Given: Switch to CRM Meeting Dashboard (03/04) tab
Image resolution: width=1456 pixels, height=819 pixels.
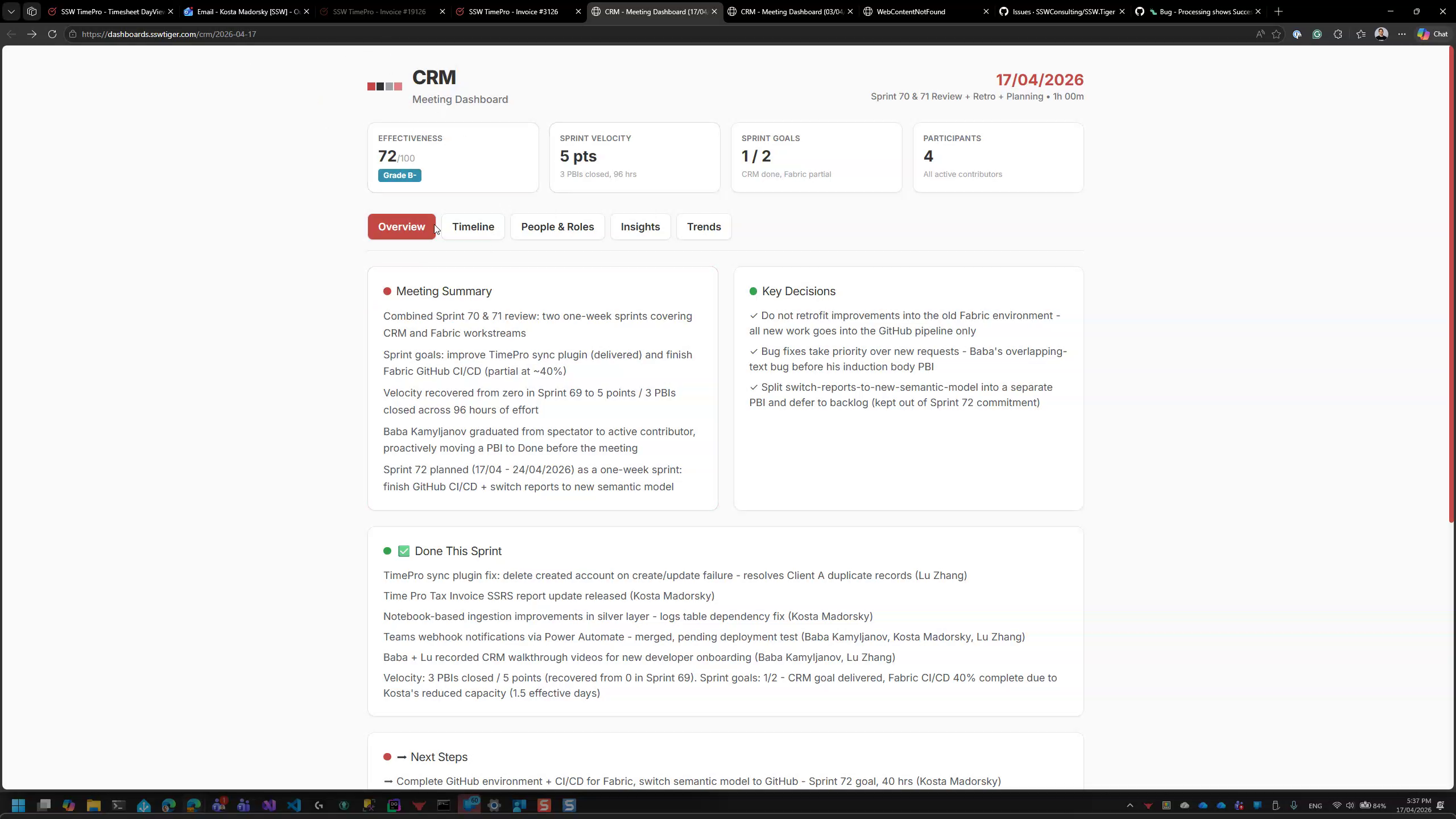Looking at the screenshot, I should tap(791, 11).
